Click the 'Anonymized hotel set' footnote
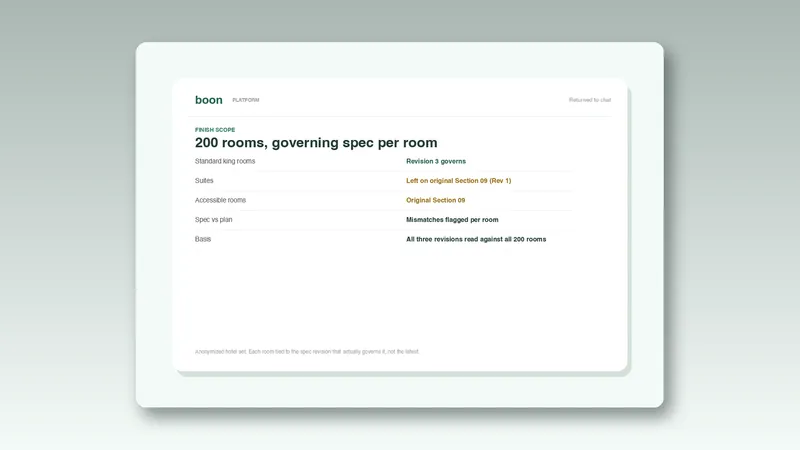This screenshot has height=450, width=800. [x=307, y=352]
